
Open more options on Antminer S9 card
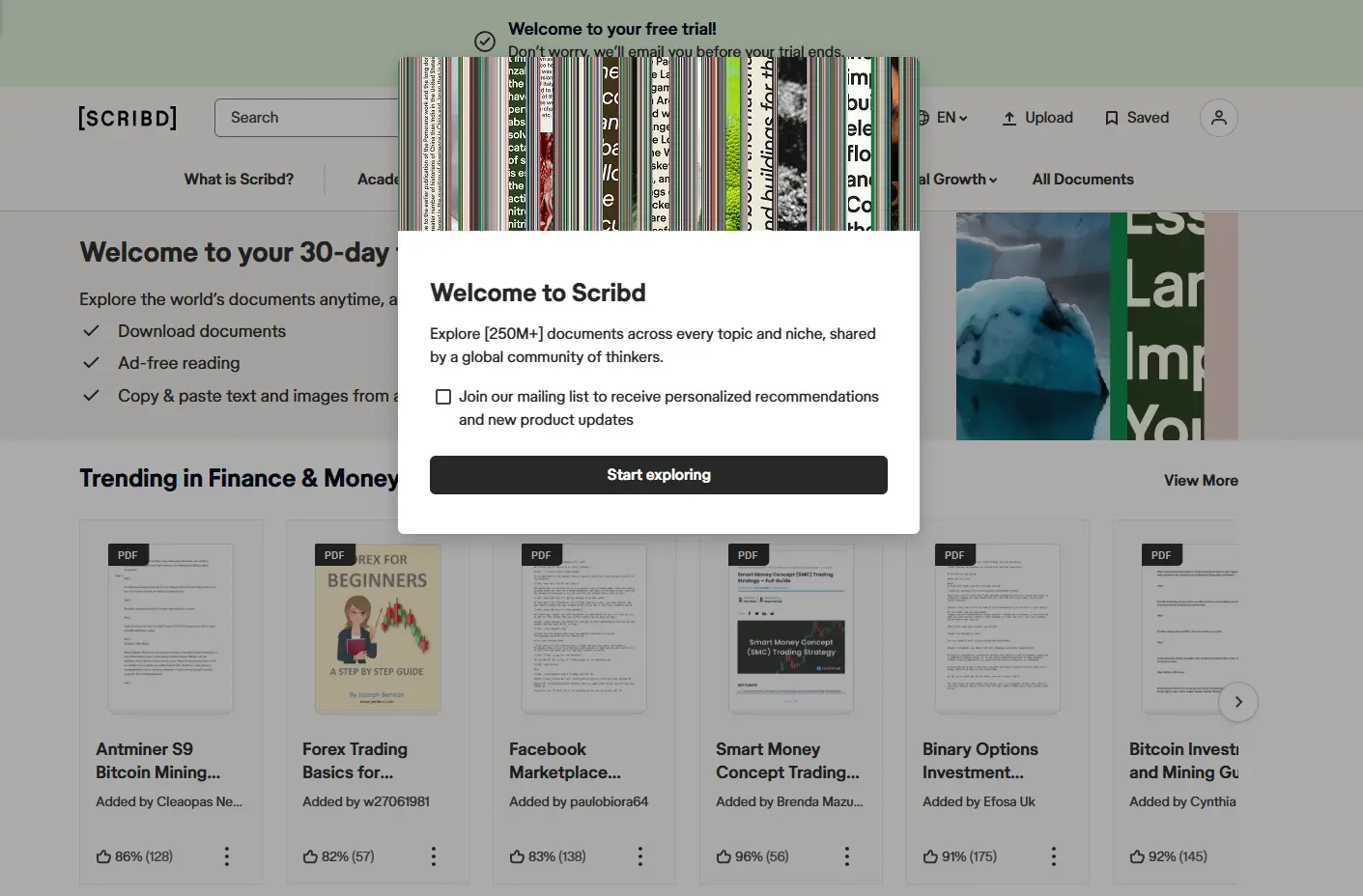tap(227, 856)
